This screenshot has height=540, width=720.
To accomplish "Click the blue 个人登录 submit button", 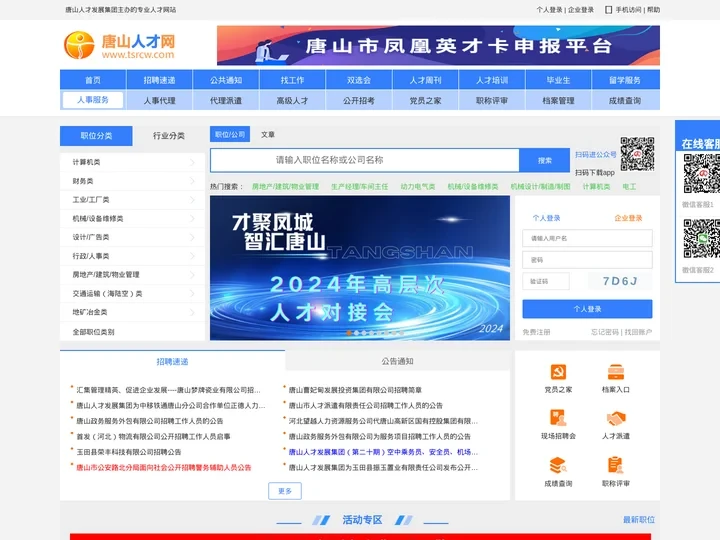I will click(x=587, y=309).
